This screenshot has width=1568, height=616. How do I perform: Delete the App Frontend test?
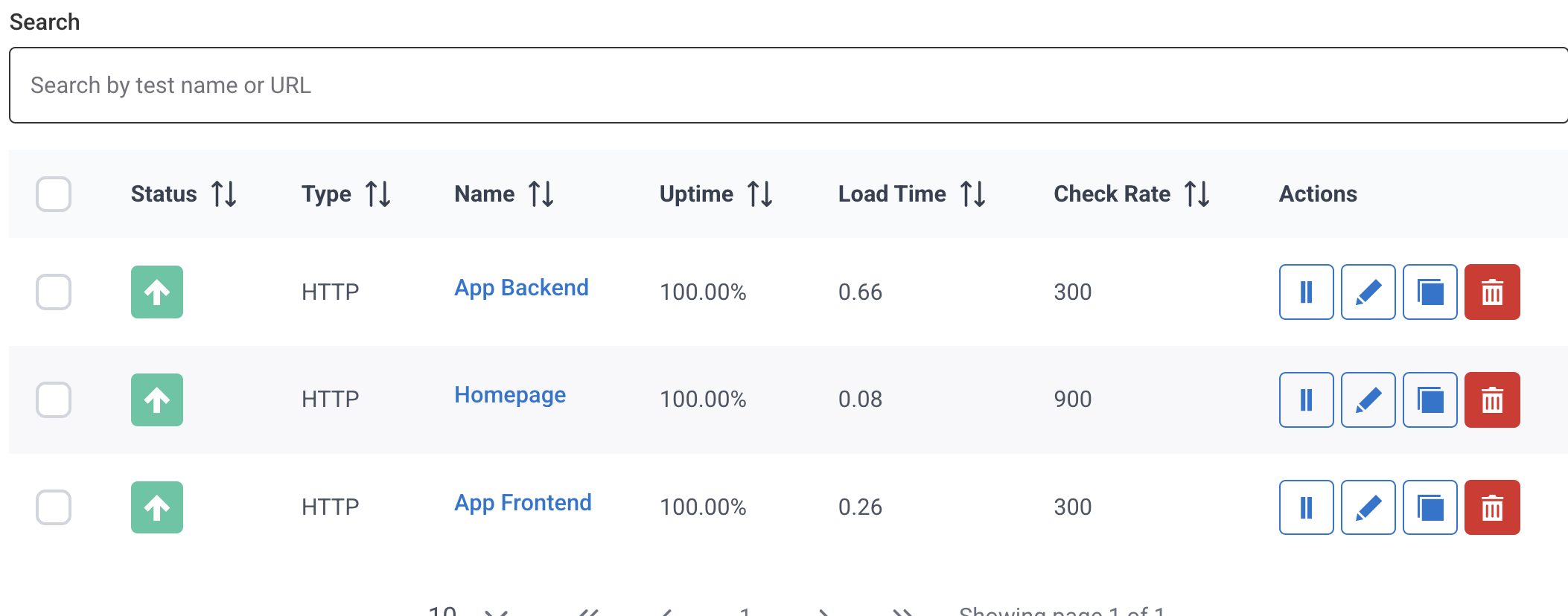(1491, 507)
